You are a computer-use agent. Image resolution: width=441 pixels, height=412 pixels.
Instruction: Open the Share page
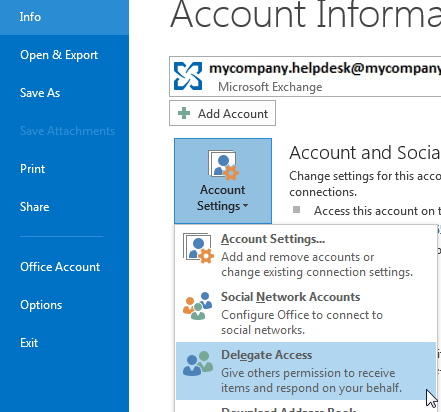[x=34, y=207]
